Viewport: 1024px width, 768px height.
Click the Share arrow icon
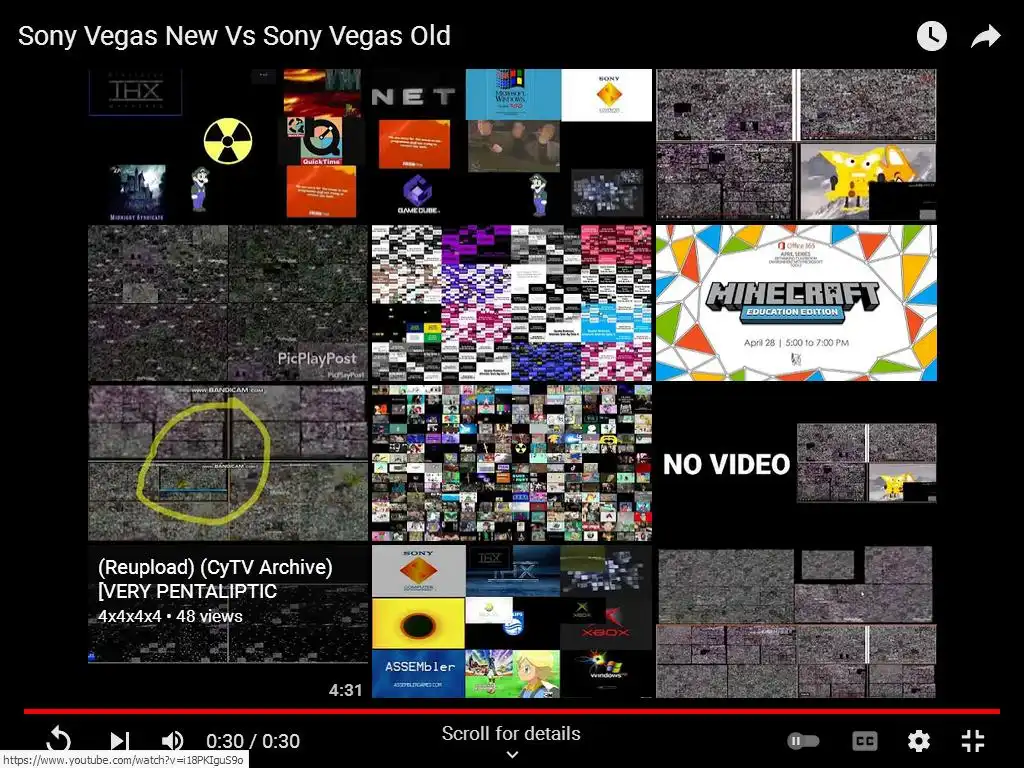tap(985, 36)
